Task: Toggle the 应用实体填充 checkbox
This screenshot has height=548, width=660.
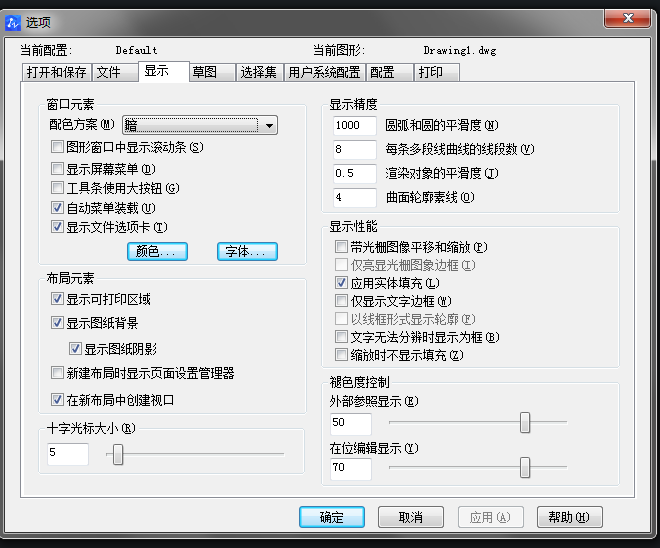Action: pyautogui.click(x=342, y=283)
